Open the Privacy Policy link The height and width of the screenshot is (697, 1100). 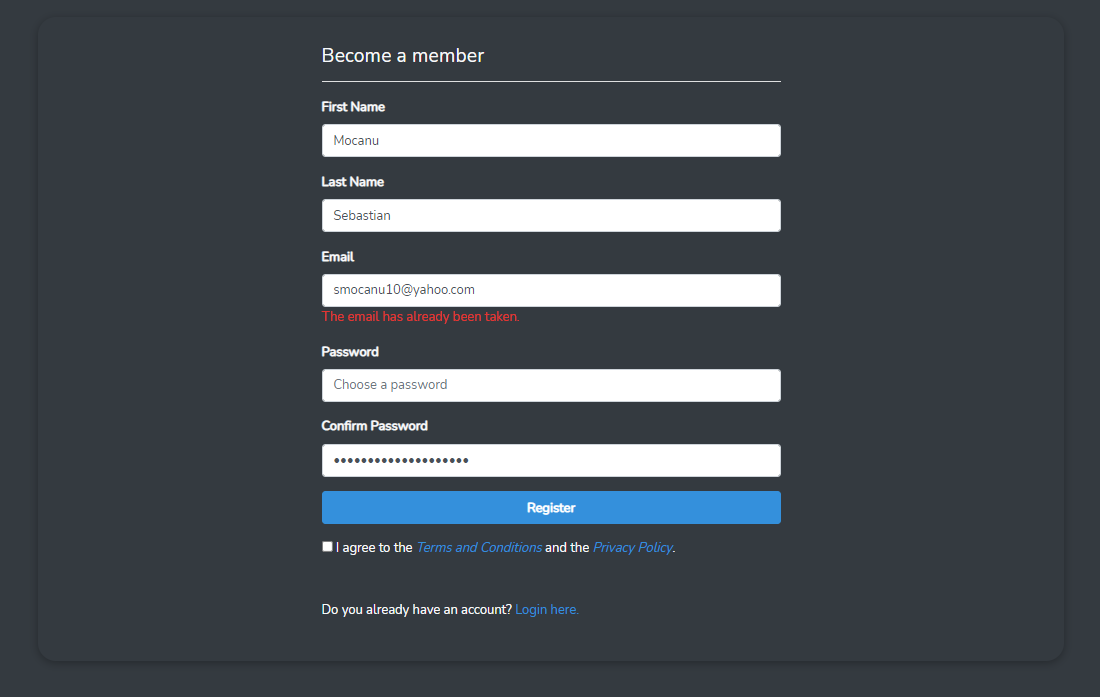point(633,547)
